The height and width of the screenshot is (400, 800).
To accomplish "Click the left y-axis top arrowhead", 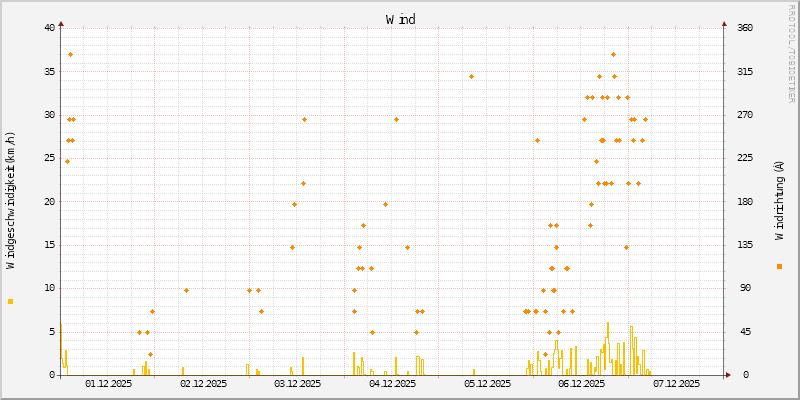I will pyautogui.click(x=61, y=22).
